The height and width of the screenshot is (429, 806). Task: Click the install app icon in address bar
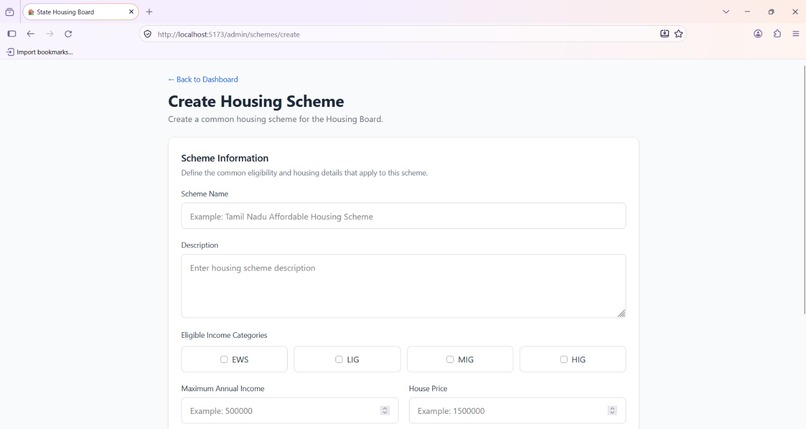[665, 34]
